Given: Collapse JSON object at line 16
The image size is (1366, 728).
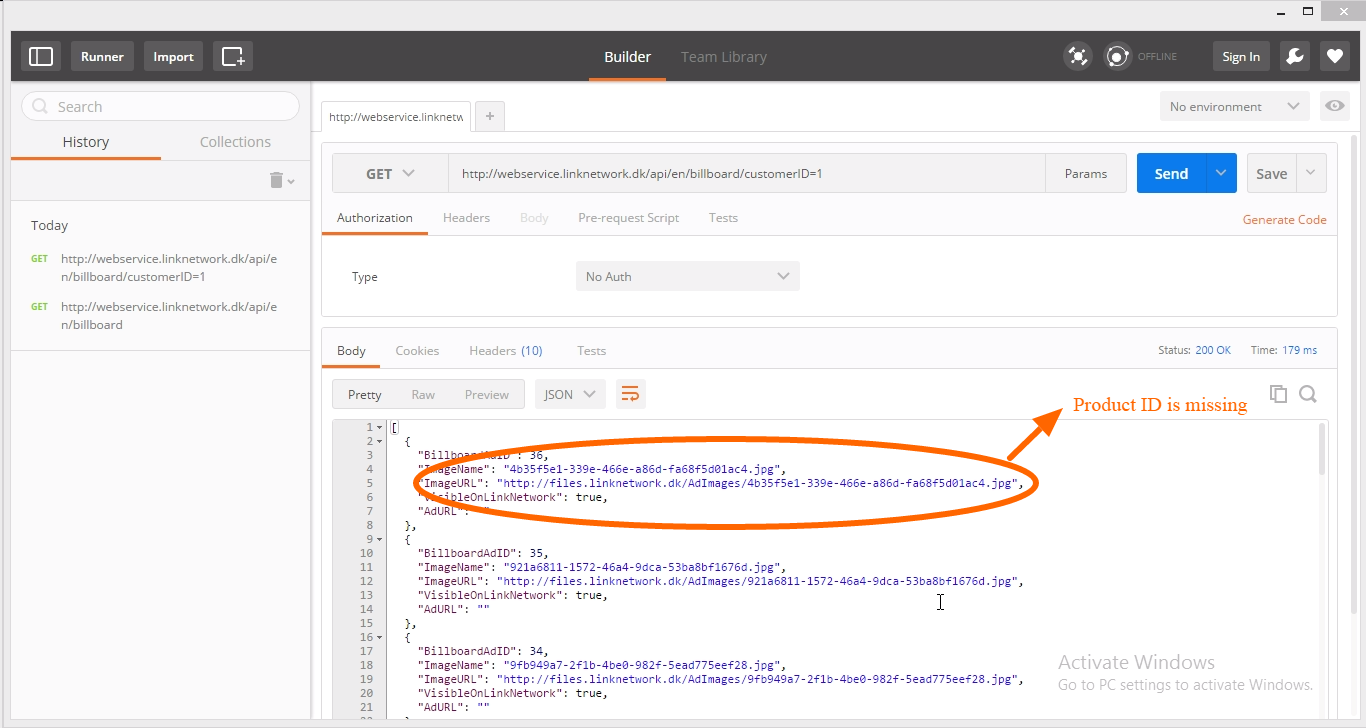Looking at the screenshot, I should (379, 637).
